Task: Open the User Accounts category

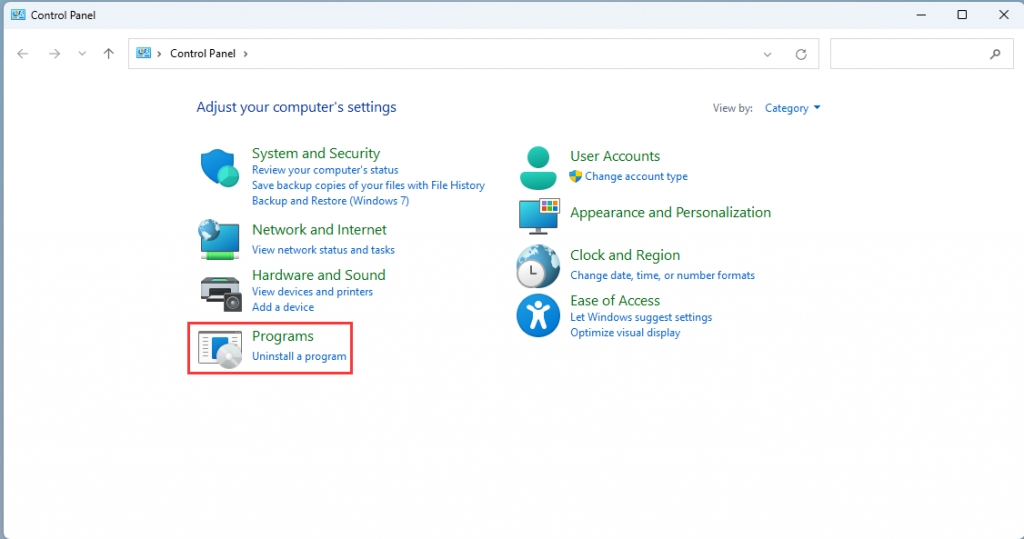Action: click(615, 156)
